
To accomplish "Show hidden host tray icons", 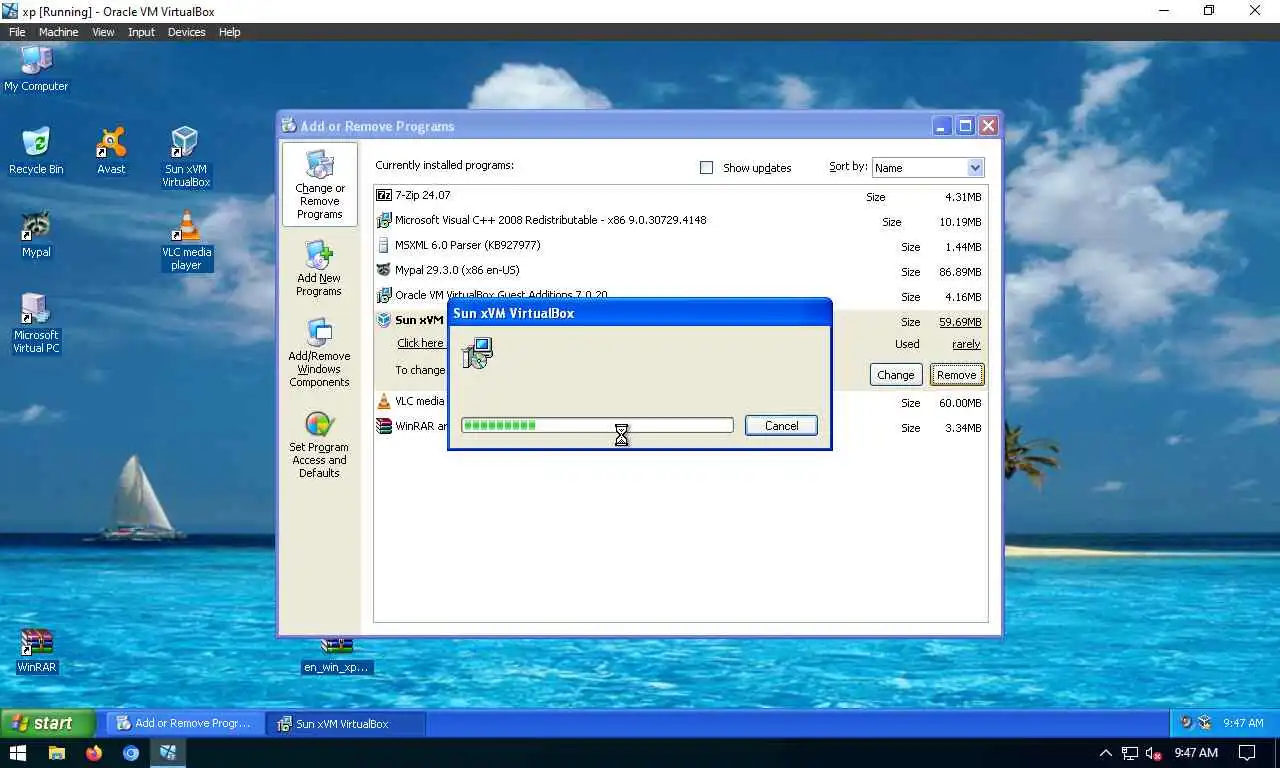I will pyautogui.click(x=1105, y=753).
